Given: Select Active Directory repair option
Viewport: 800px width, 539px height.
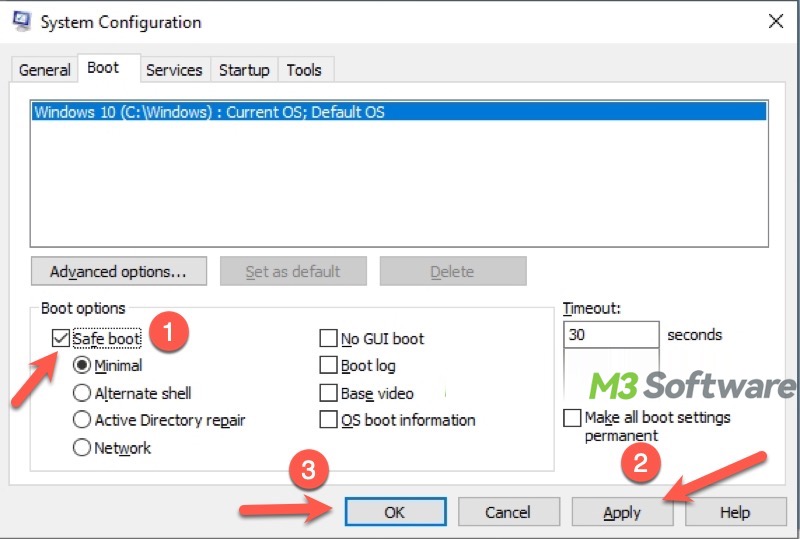Looking at the screenshot, I should pyautogui.click(x=82, y=420).
